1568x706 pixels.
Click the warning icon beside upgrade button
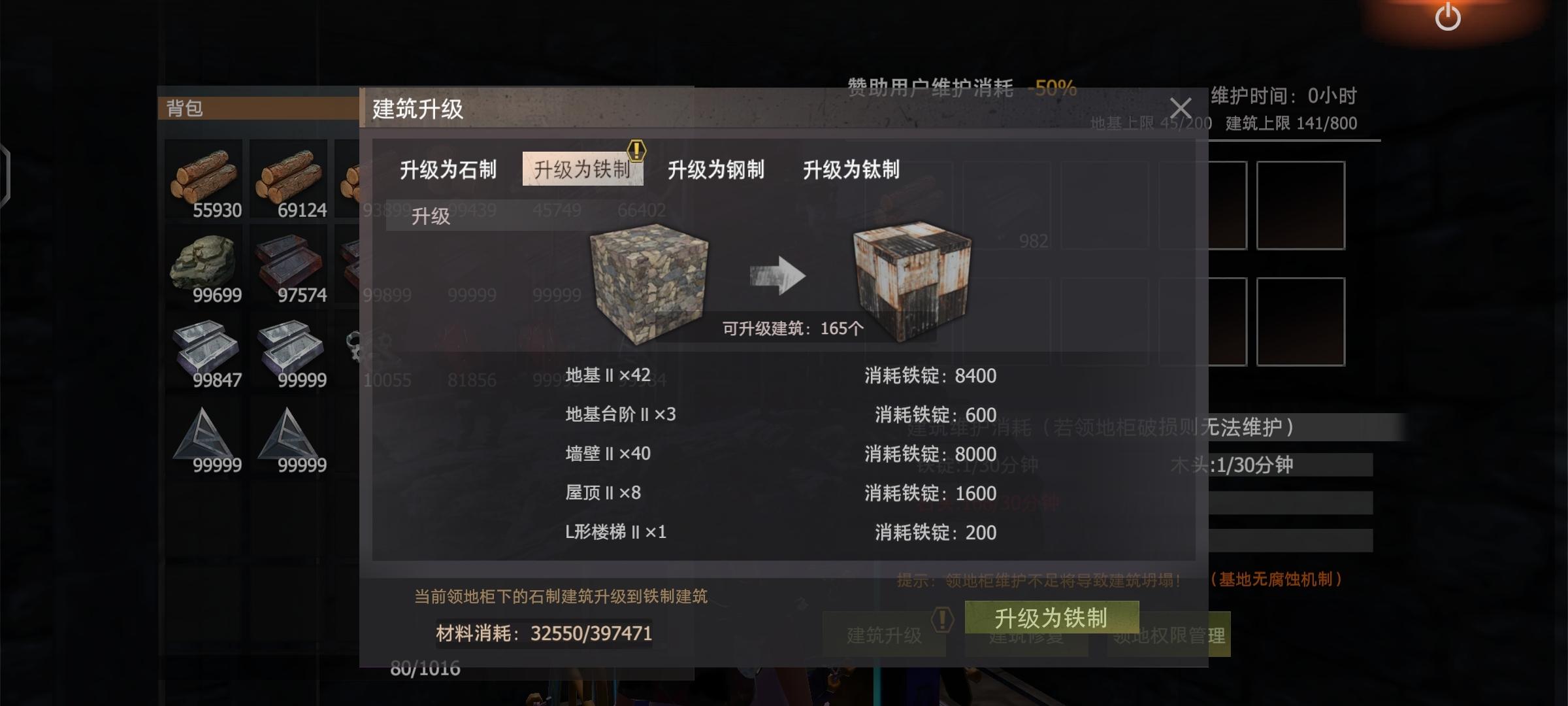pos(942,618)
